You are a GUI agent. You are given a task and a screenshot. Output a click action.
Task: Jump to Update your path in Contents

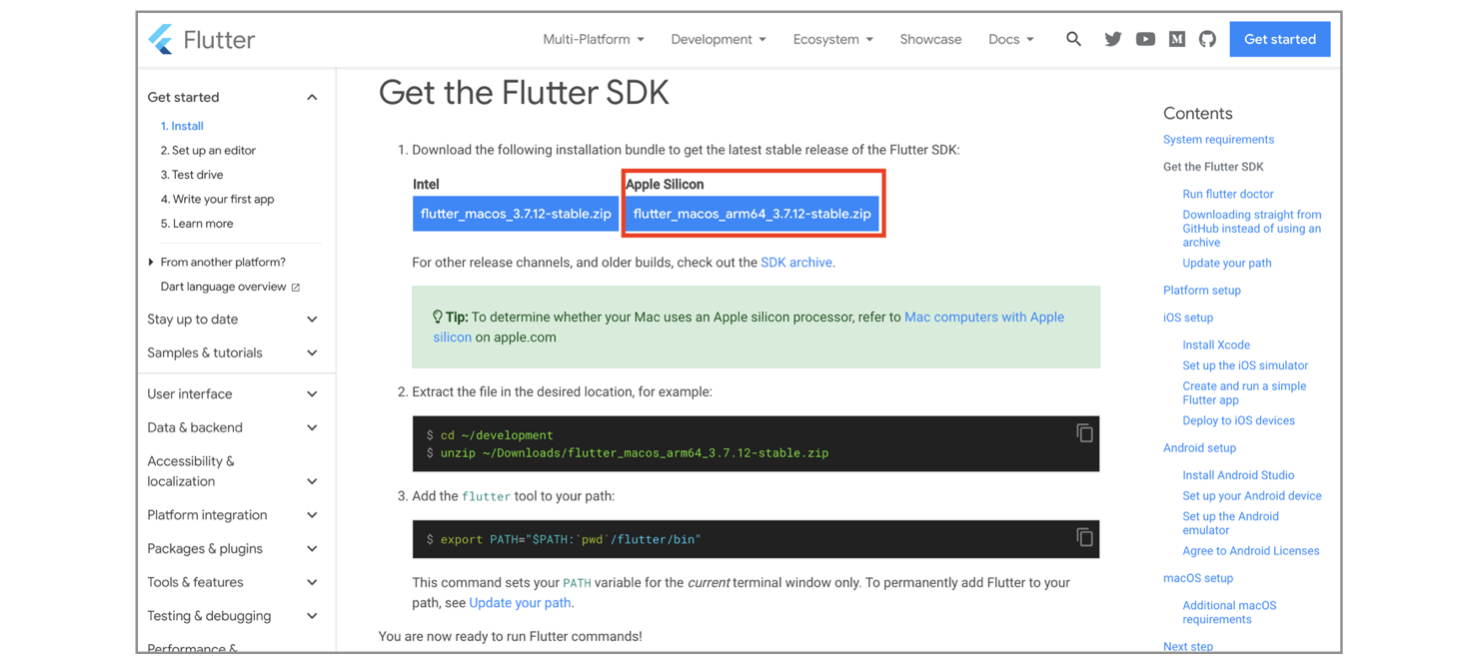(1227, 263)
